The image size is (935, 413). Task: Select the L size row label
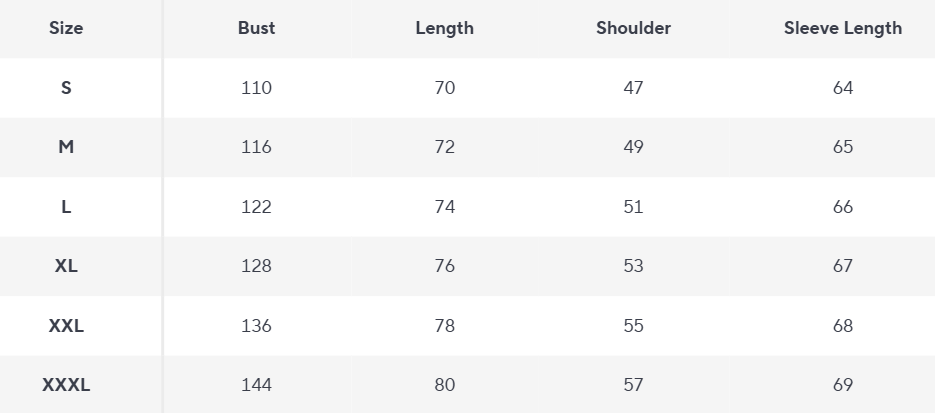(x=66, y=207)
